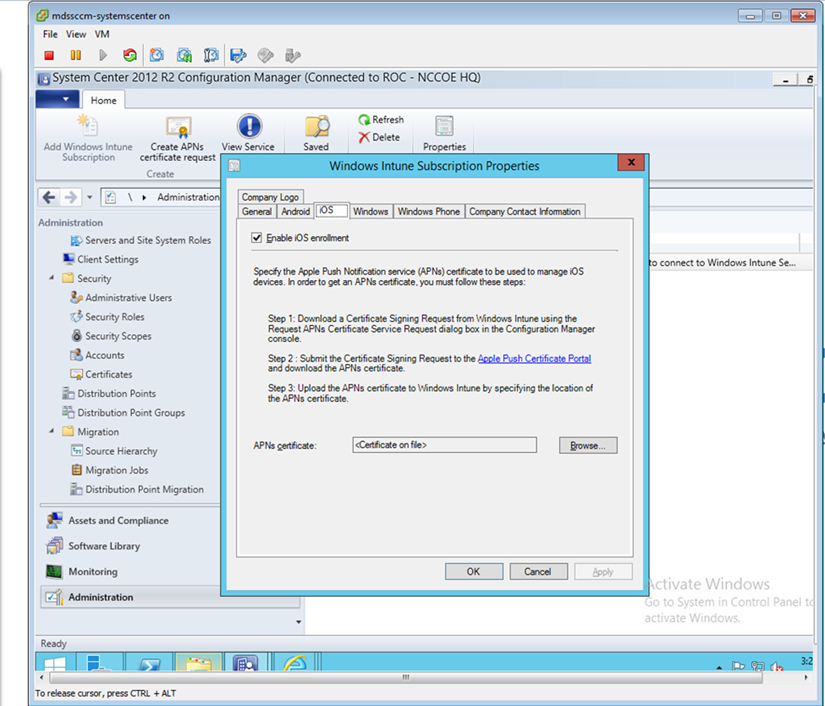Click the APNs certificate input field
This screenshot has height=706, width=825.
445,445
